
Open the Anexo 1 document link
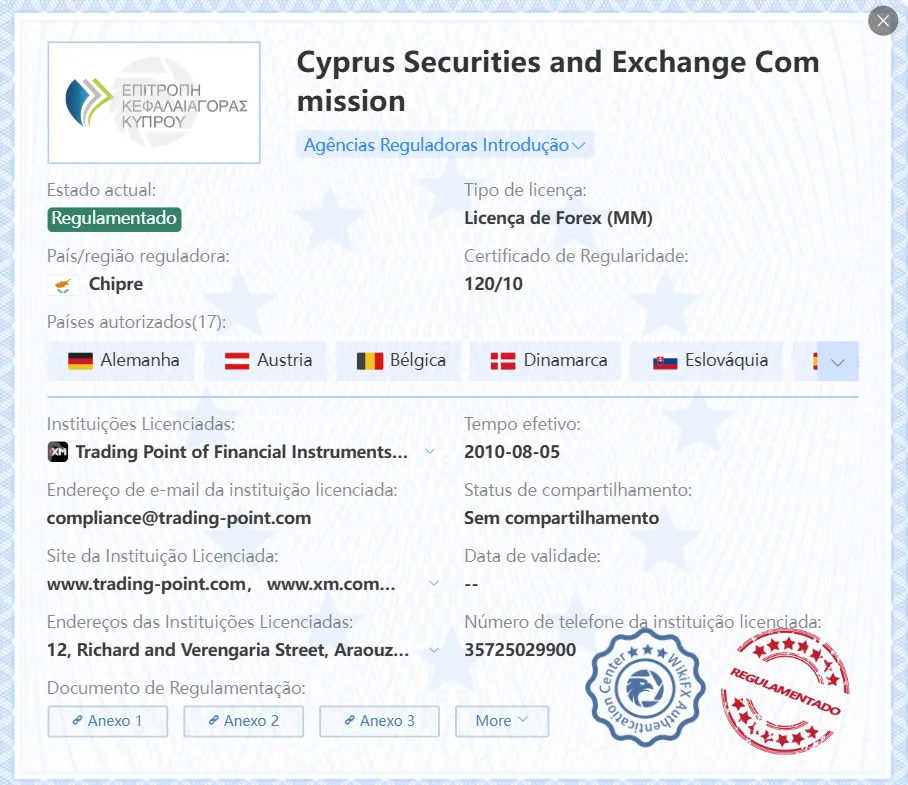coord(108,721)
